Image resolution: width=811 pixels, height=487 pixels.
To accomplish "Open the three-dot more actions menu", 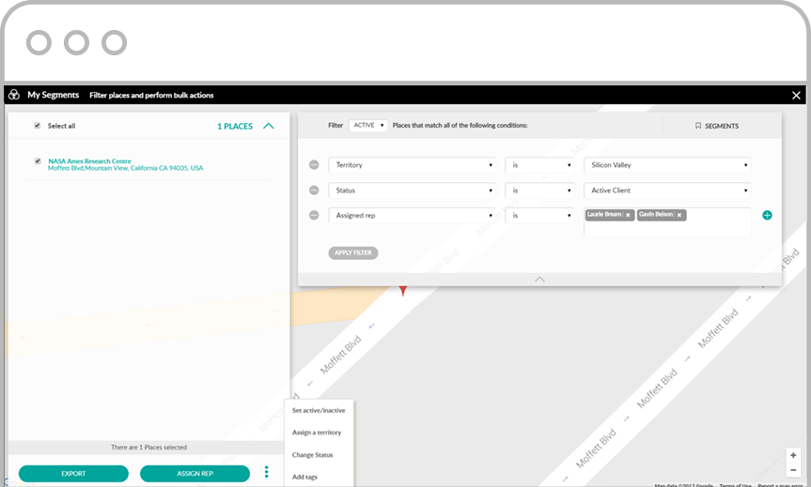I will pos(266,471).
